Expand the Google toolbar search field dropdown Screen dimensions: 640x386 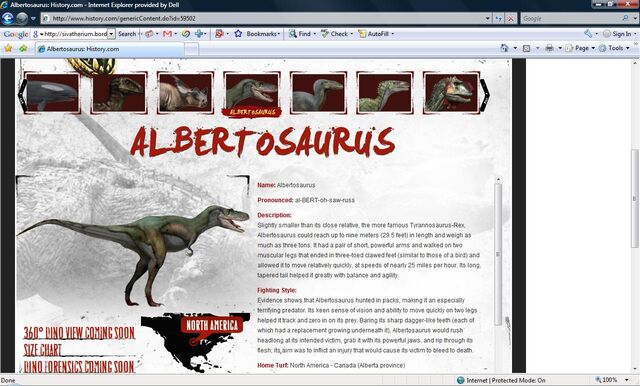pos(111,34)
